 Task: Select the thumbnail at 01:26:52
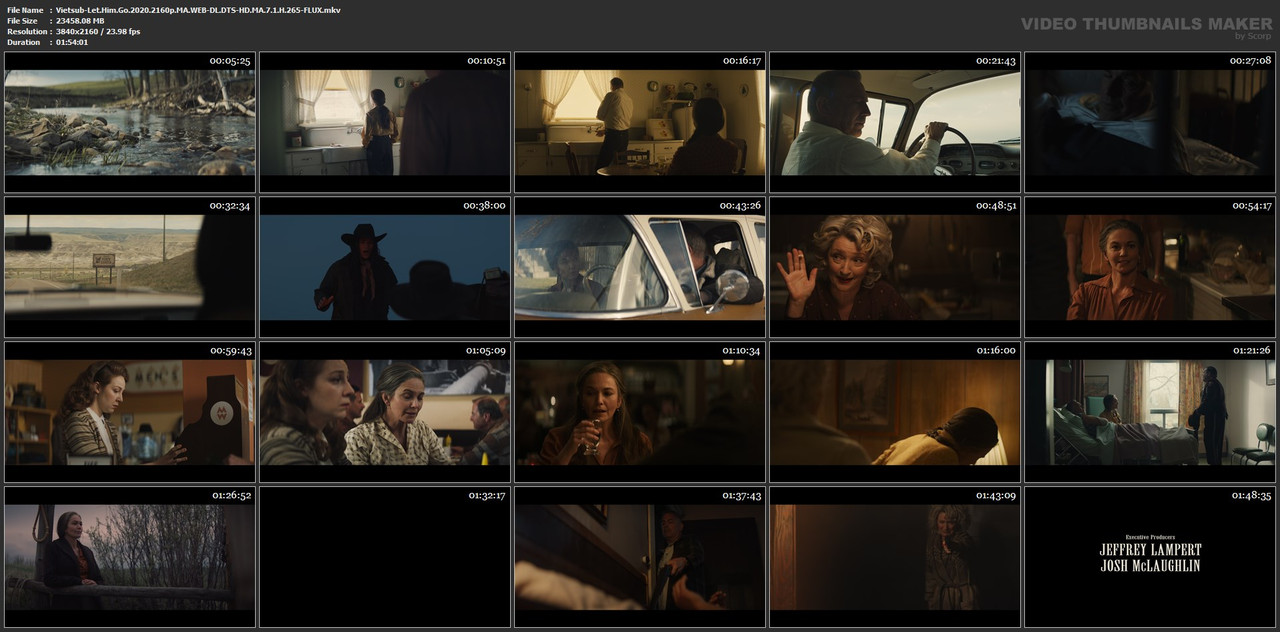point(130,557)
